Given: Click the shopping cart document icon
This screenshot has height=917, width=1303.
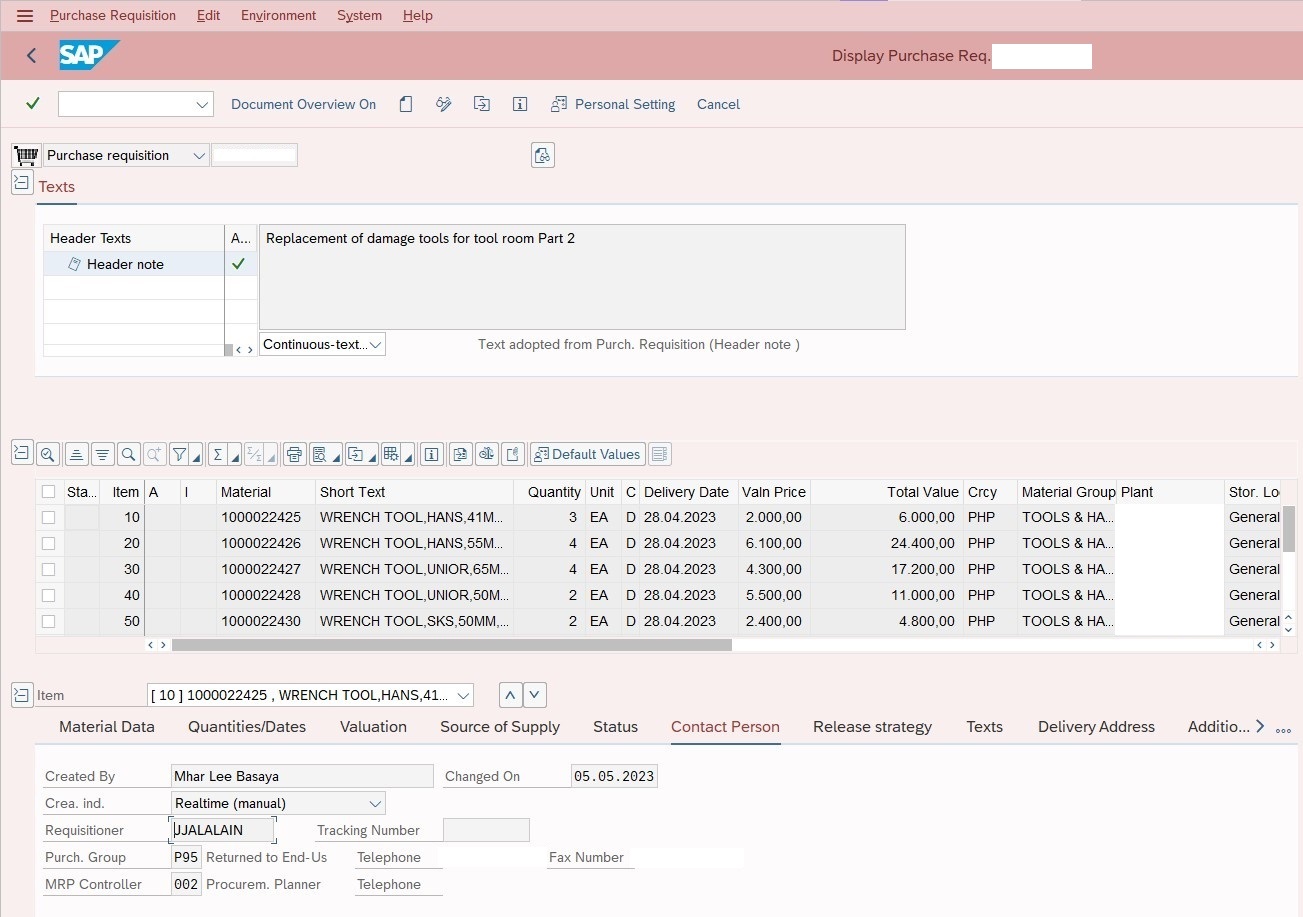Looking at the screenshot, I should click(26, 155).
